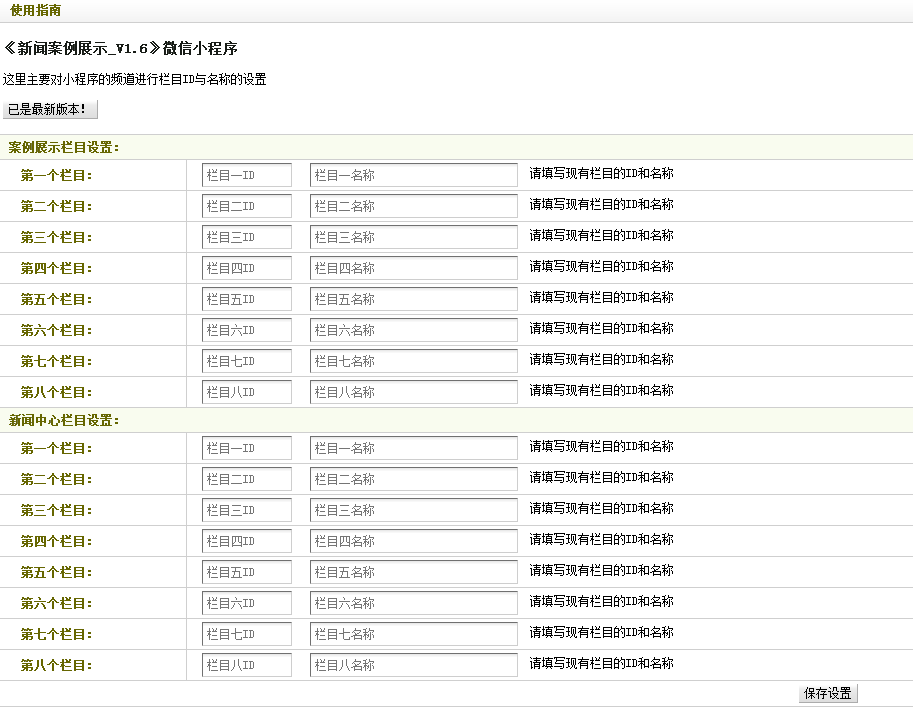Select 栏目二名称 input in 新闻中心 section
The height and width of the screenshot is (708, 913).
pos(414,480)
